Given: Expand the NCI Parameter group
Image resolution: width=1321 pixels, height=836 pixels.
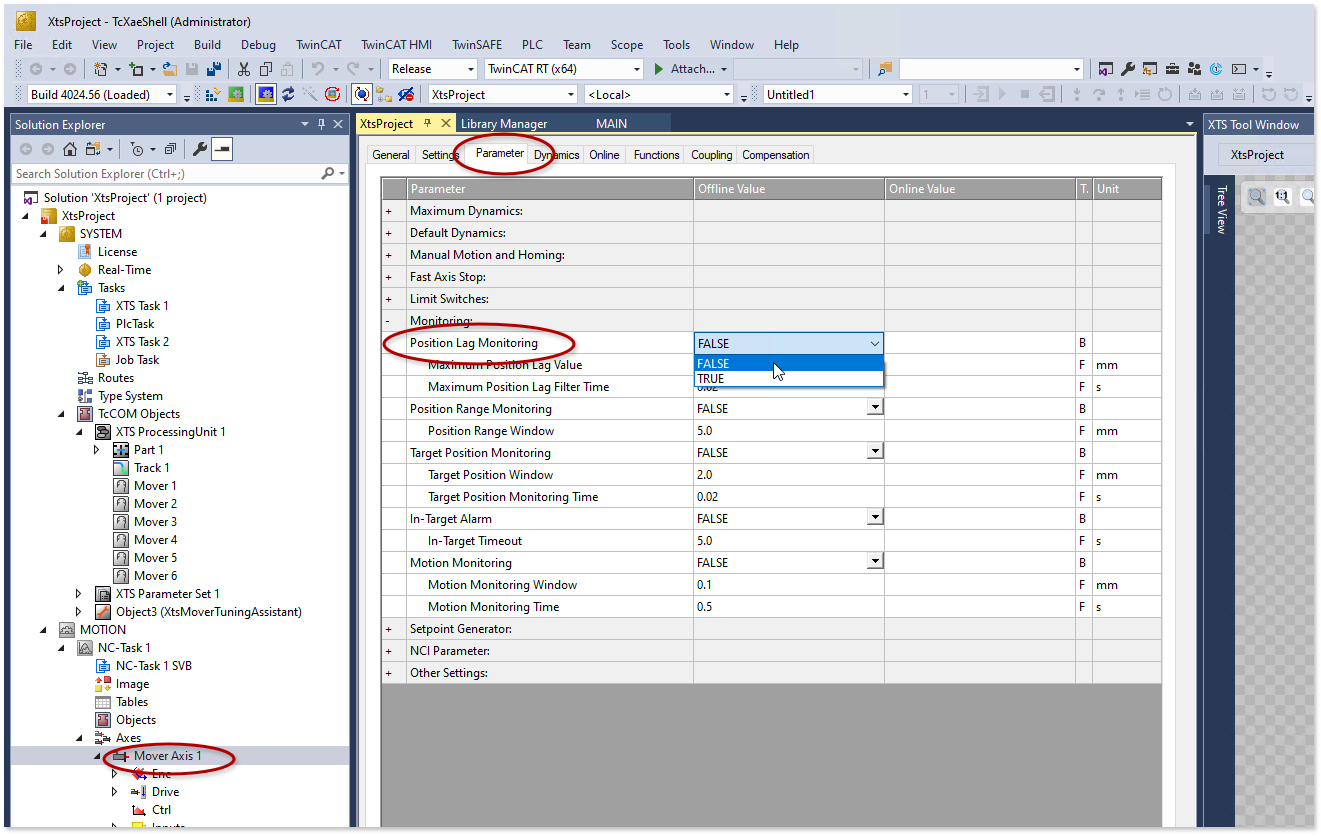Looking at the screenshot, I should (x=389, y=651).
